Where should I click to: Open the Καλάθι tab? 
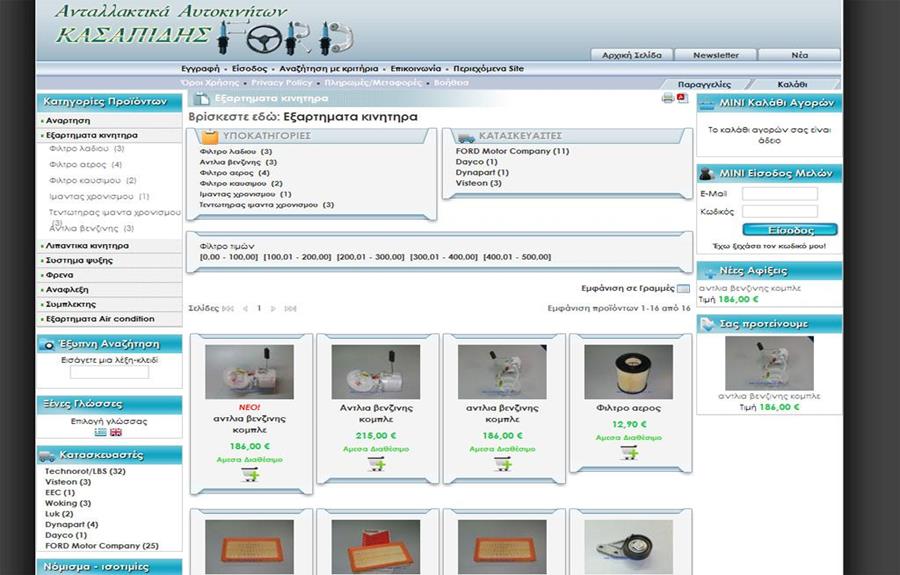[792, 84]
